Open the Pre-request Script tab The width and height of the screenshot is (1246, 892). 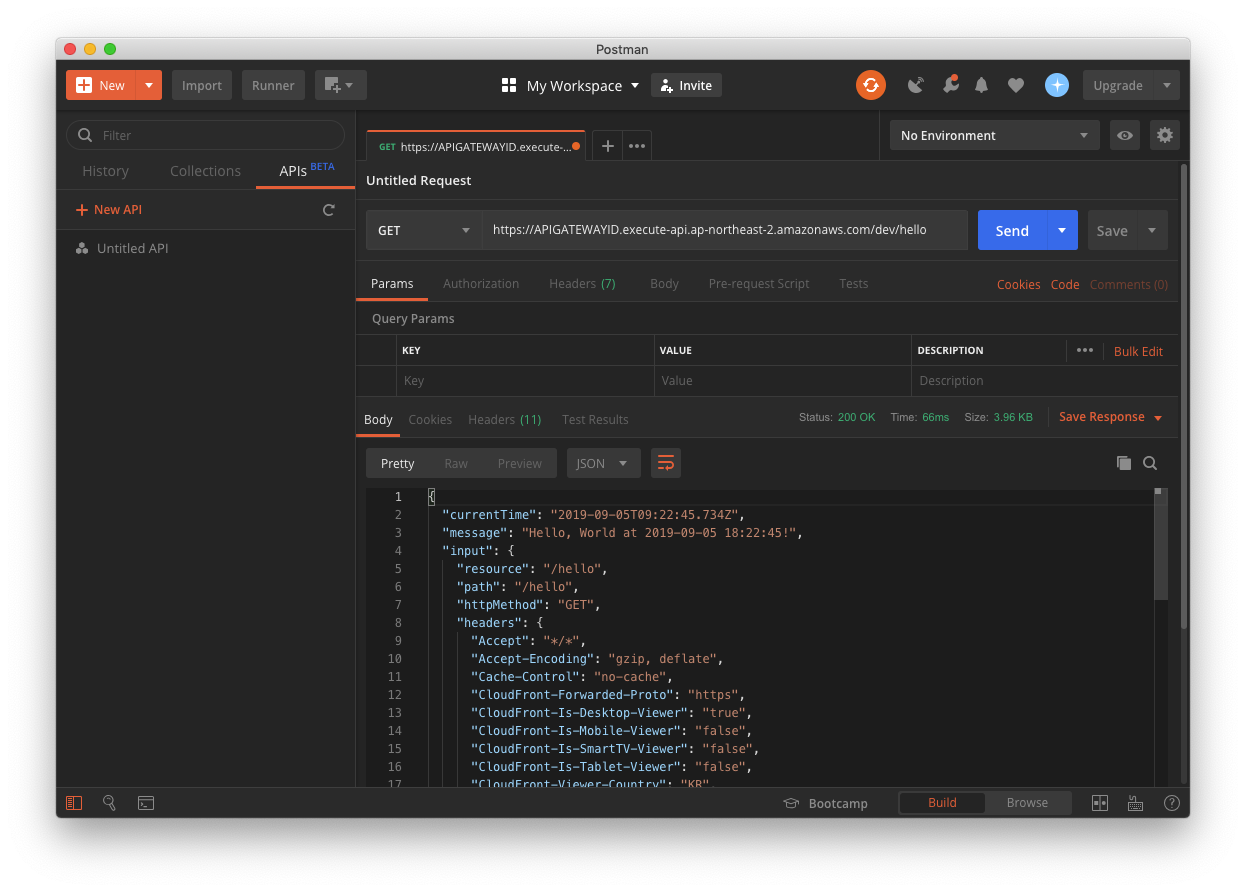click(x=759, y=284)
